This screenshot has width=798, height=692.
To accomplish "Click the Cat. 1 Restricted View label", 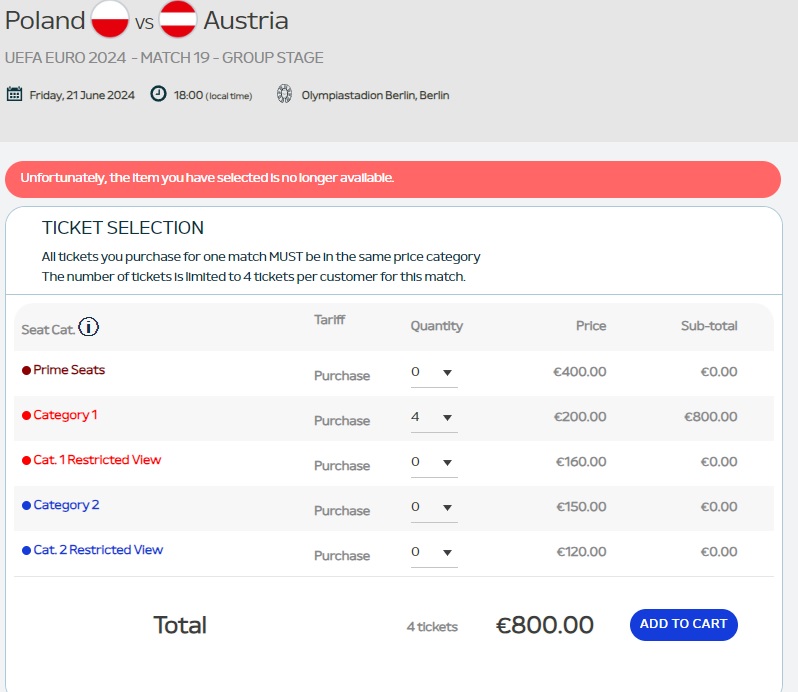I will tap(97, 460).
